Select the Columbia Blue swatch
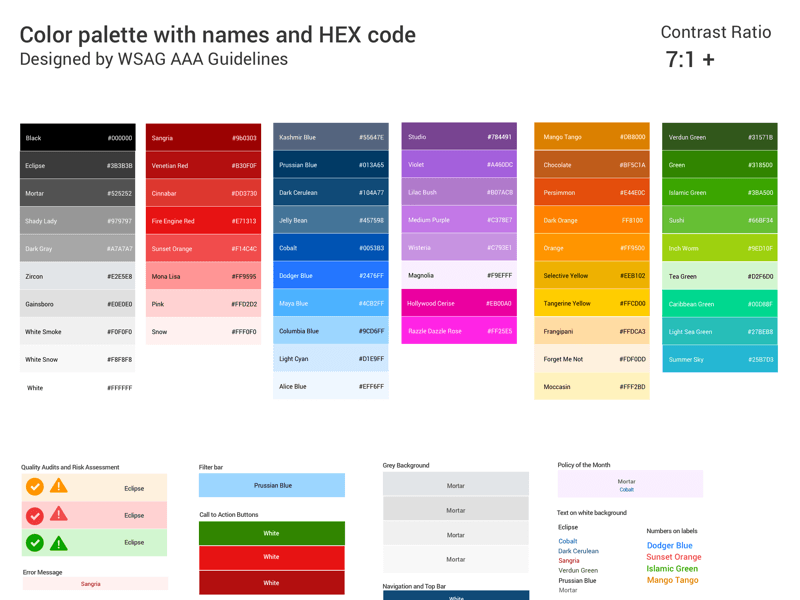The image size is (800, 600). 331,331
